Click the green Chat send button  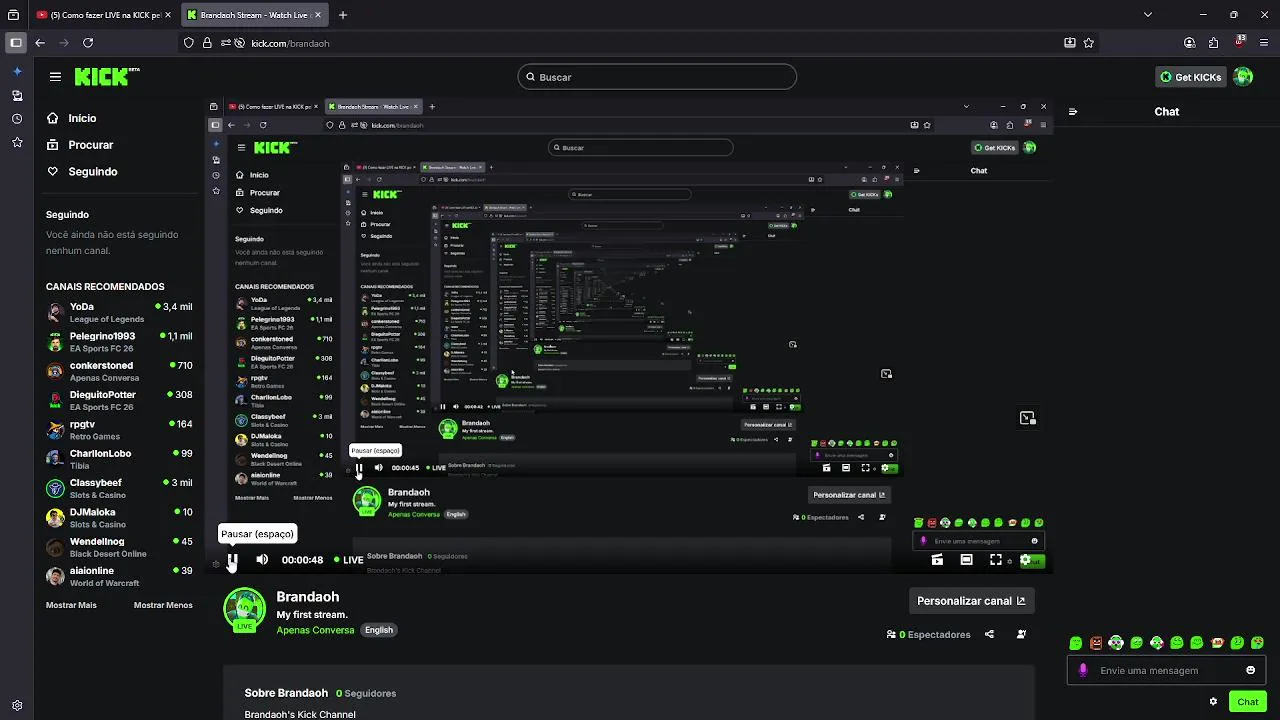click(x=1247, y=702)
